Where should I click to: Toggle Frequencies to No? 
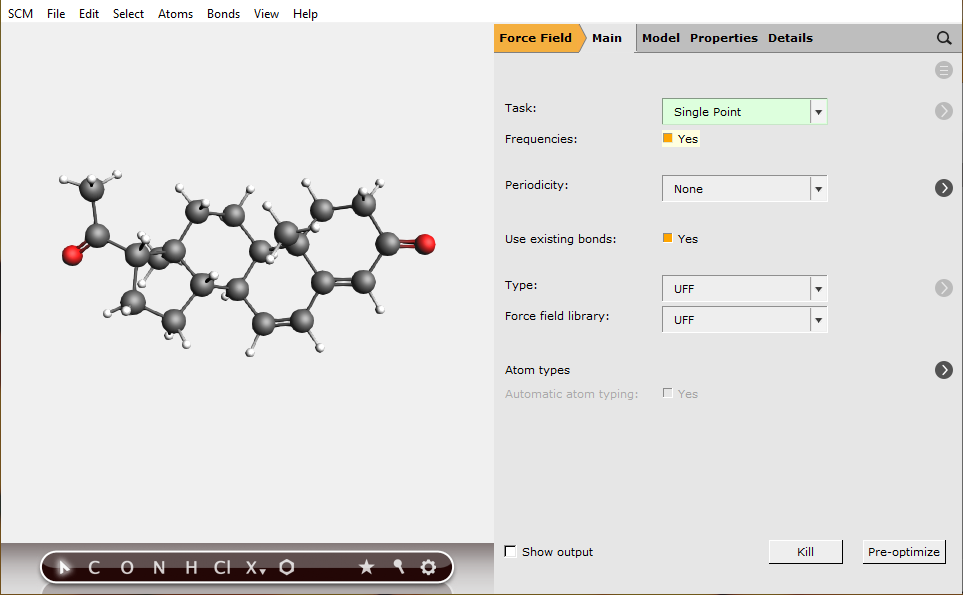click(x=668, y=139)
